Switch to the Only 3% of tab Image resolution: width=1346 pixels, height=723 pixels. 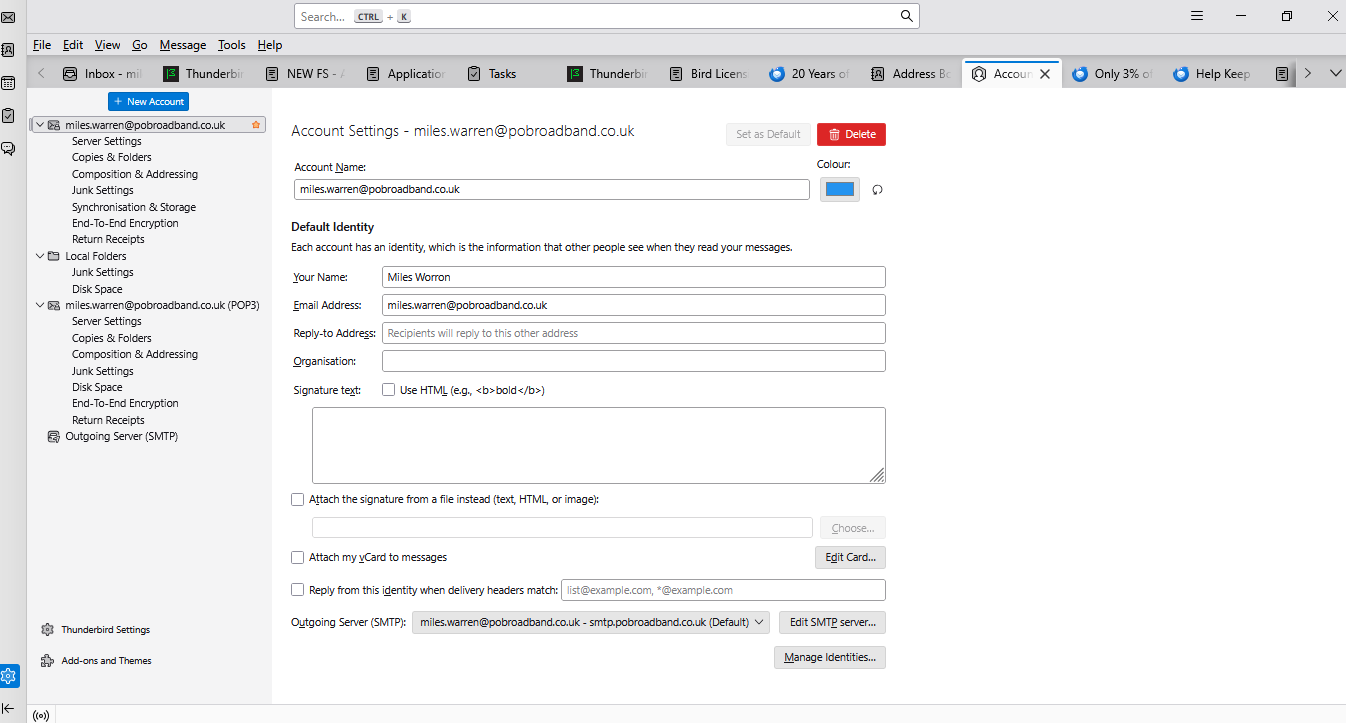tap(1113, 74)
